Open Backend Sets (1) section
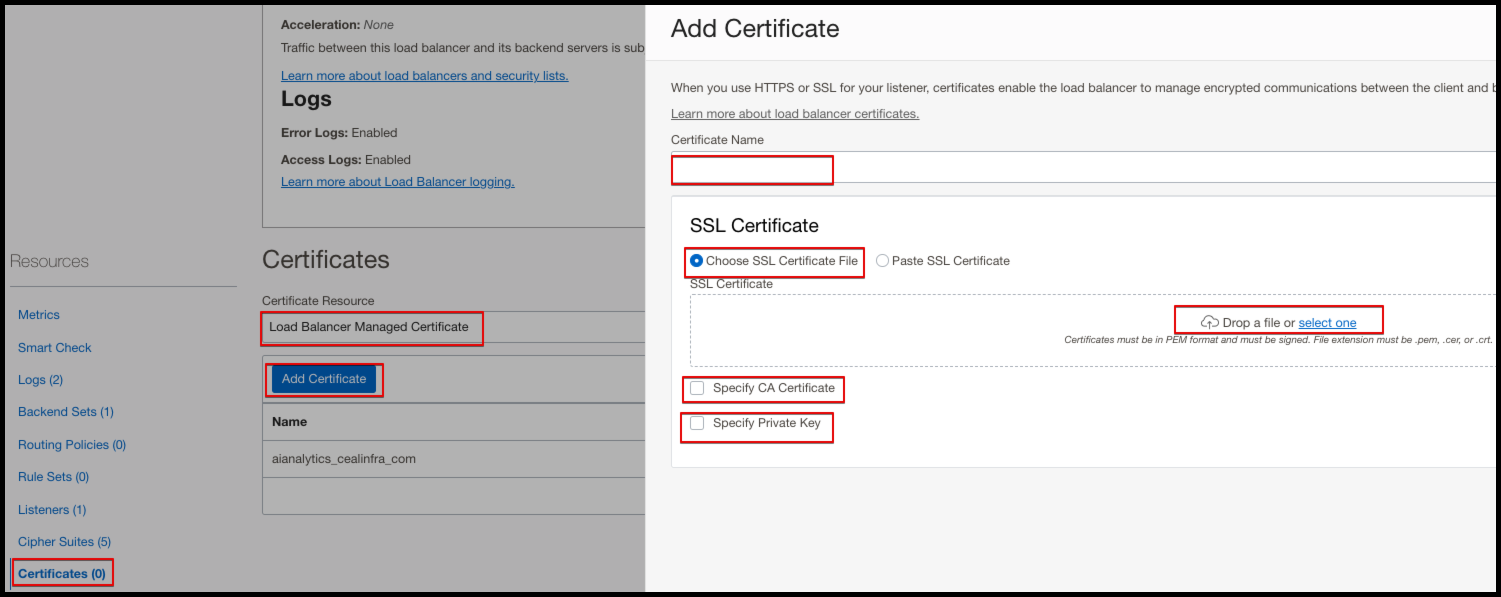 point(66,412)
